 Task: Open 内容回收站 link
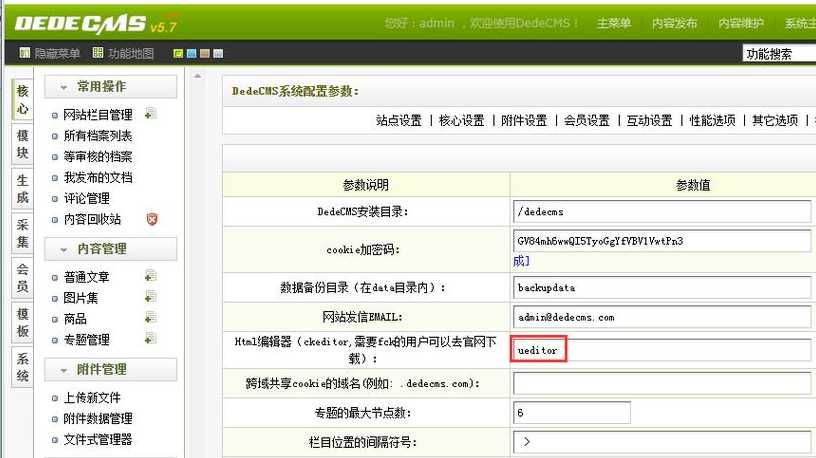point(92,219)
